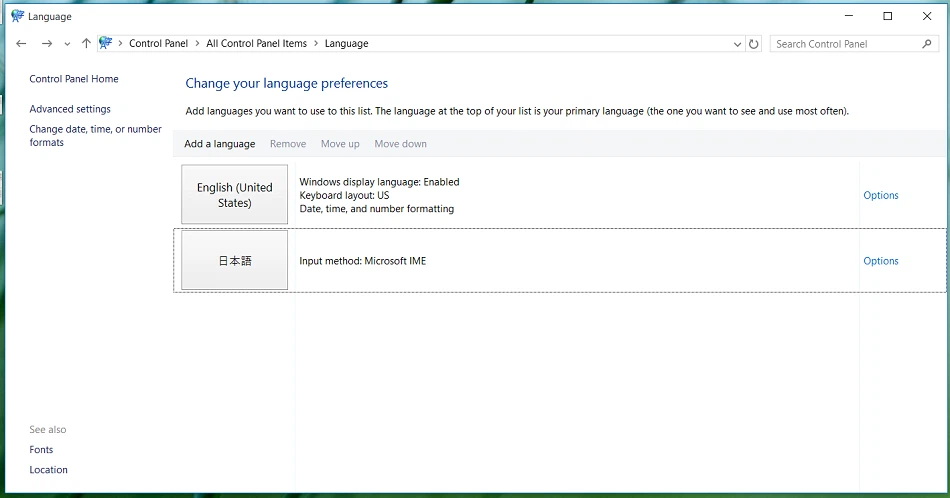Click Add a language in toolbar

click(x=219, y=144)
